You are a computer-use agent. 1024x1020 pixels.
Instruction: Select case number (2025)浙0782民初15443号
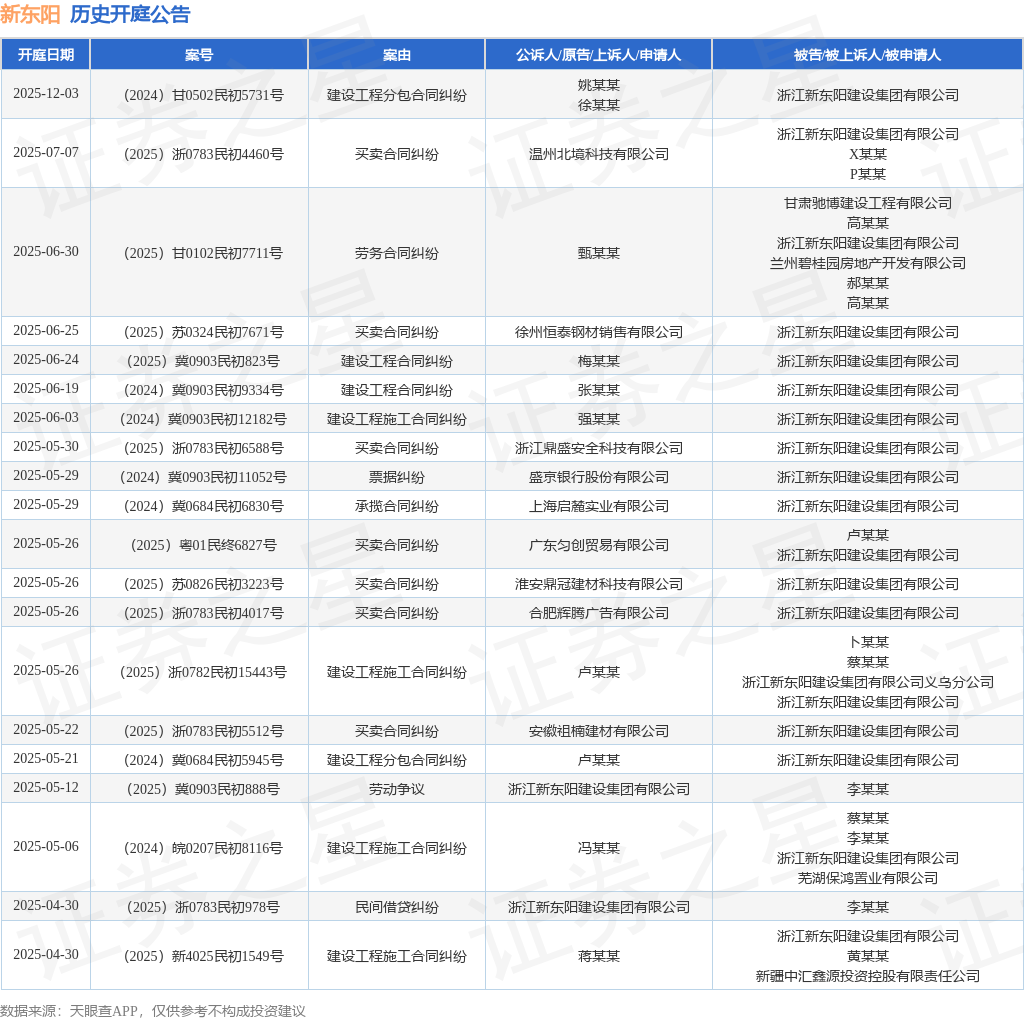point(203,672)
